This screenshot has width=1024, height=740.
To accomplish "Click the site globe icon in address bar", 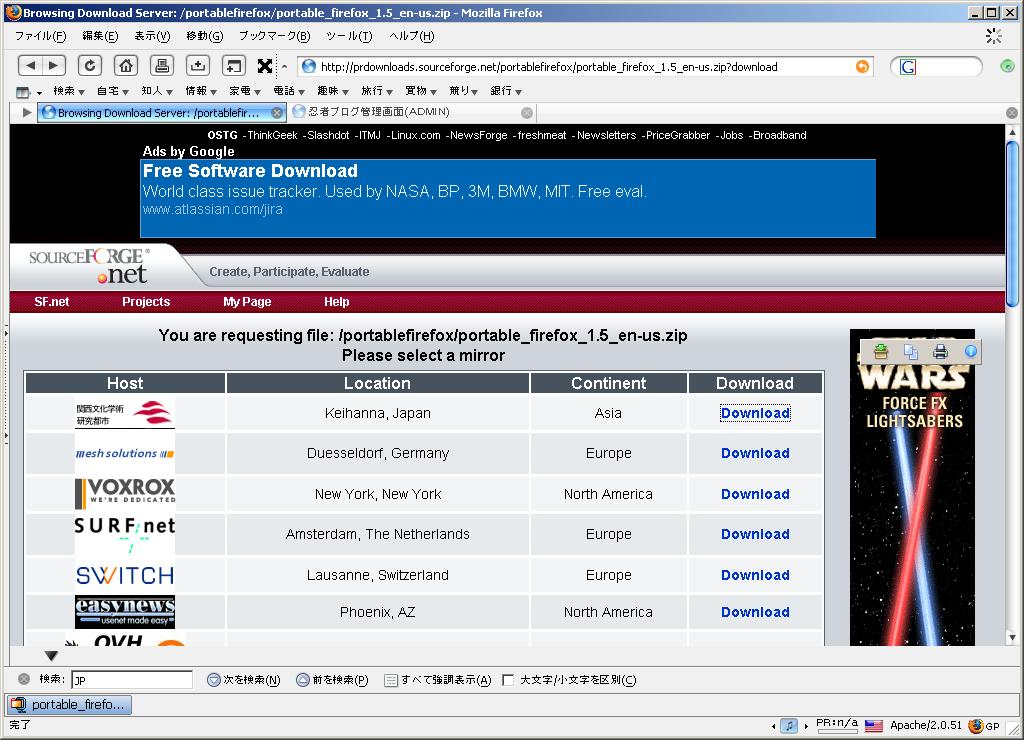I will [x=309, y=67].
